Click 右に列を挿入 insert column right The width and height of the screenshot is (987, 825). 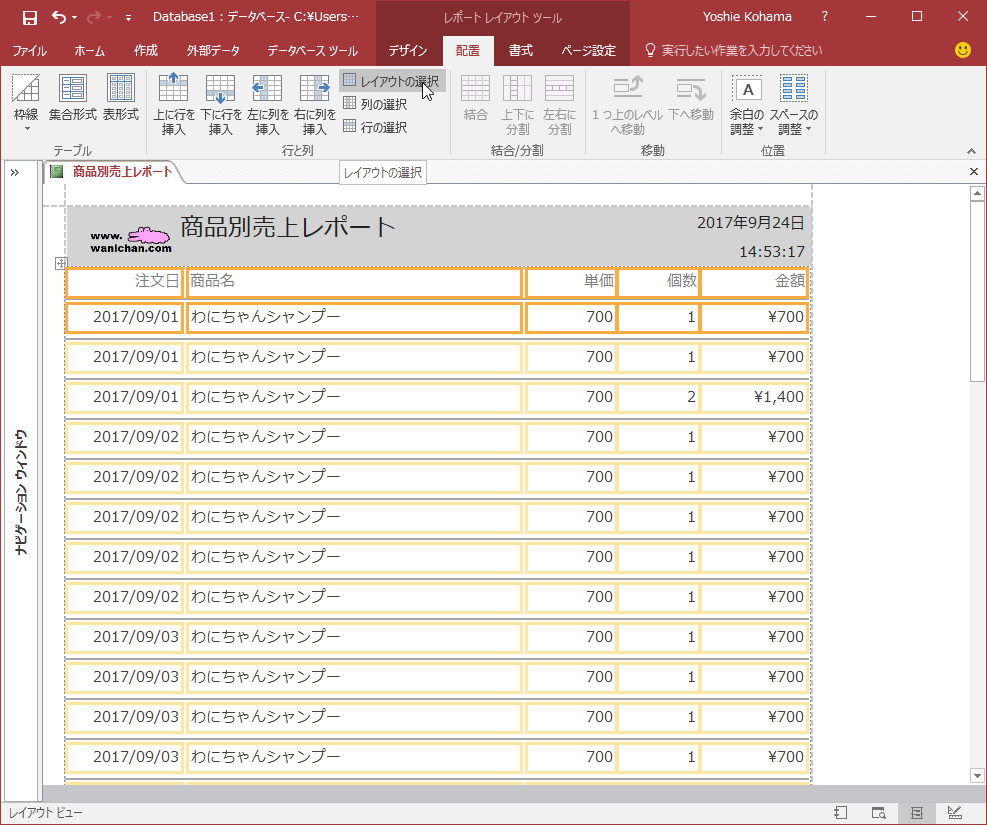[x=315, y=104]
